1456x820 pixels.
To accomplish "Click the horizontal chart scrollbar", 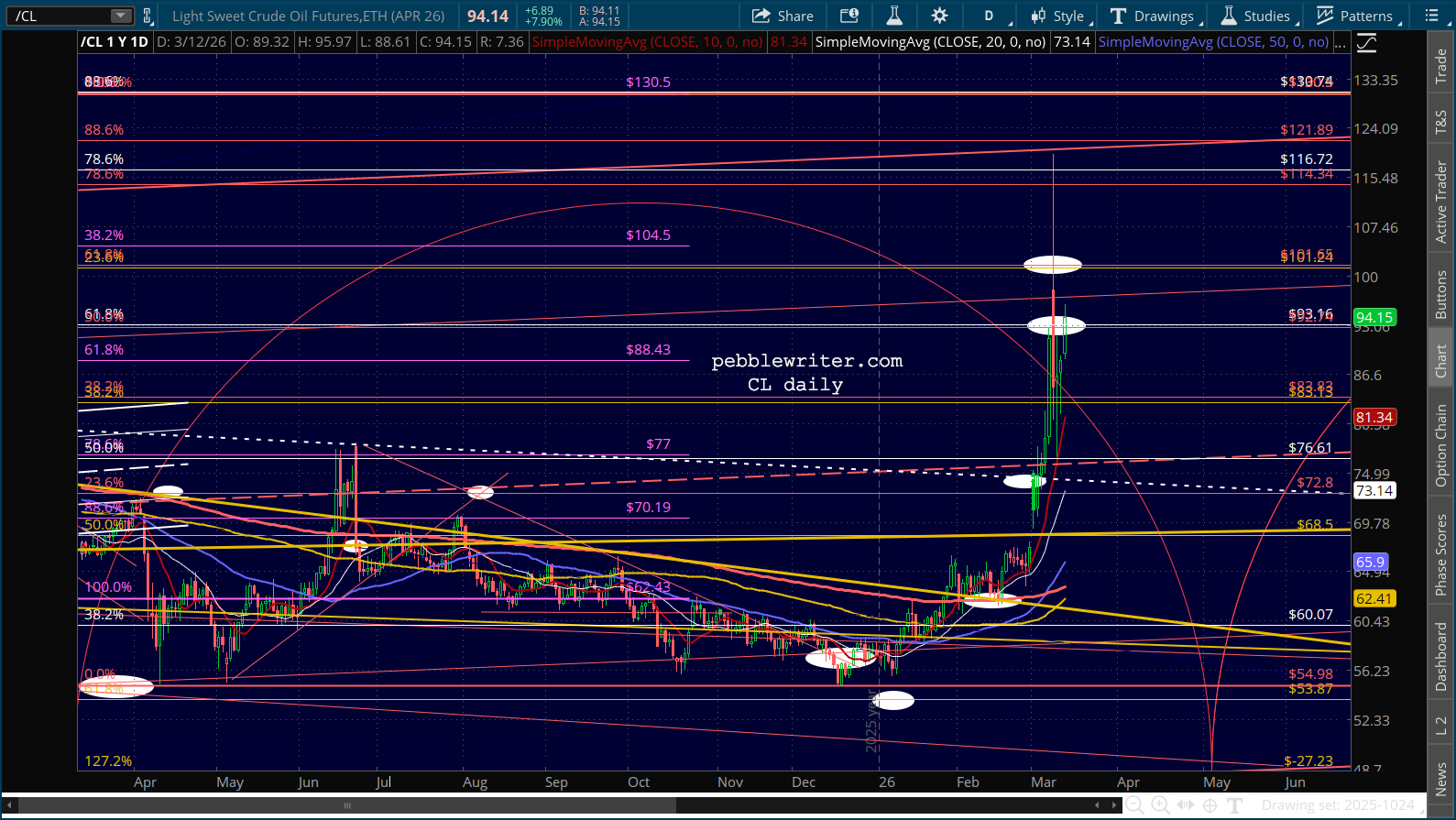I will pyautogui.click(x=348, y=806).
